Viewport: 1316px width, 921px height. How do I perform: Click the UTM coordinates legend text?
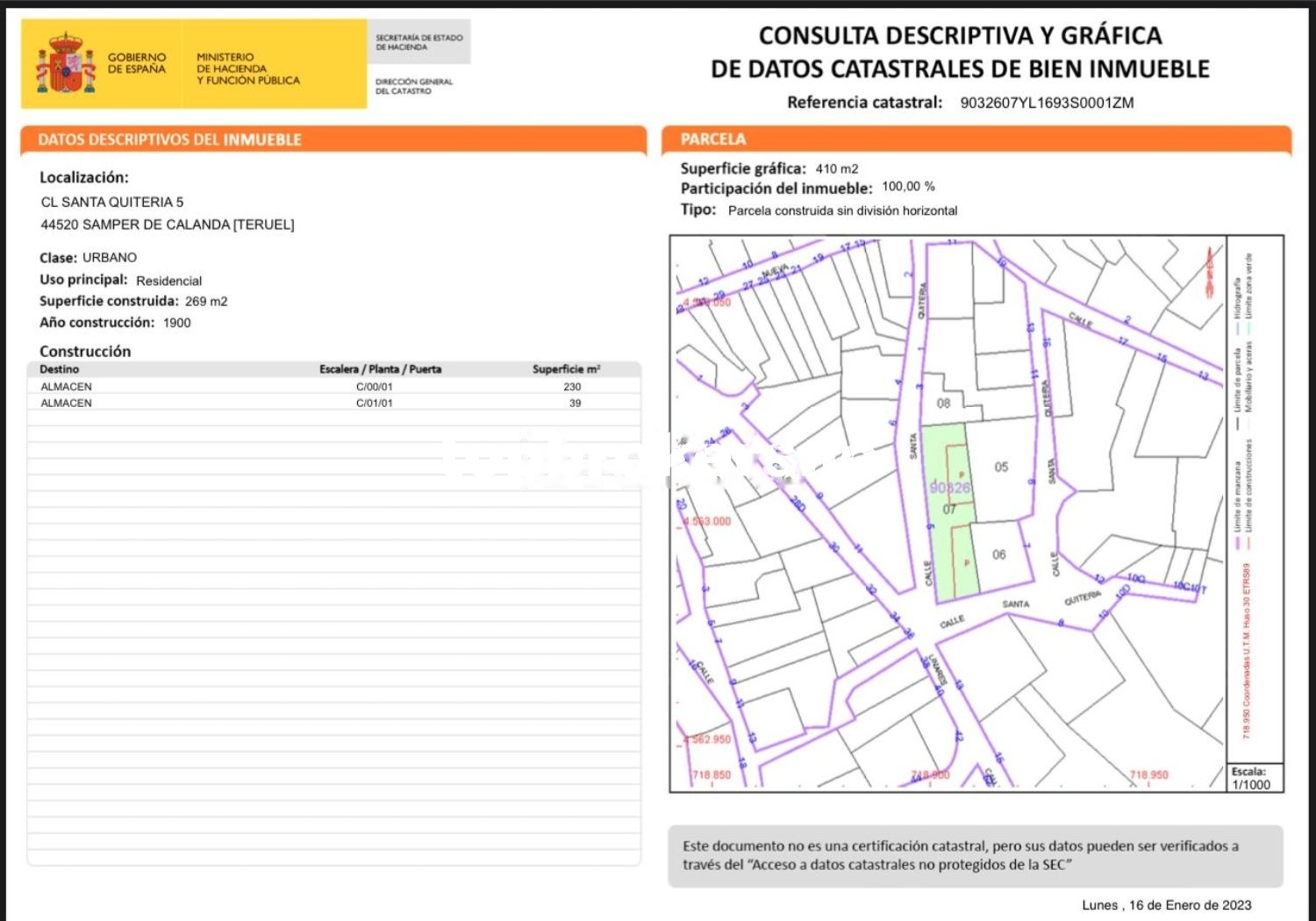pos(1246,651)
